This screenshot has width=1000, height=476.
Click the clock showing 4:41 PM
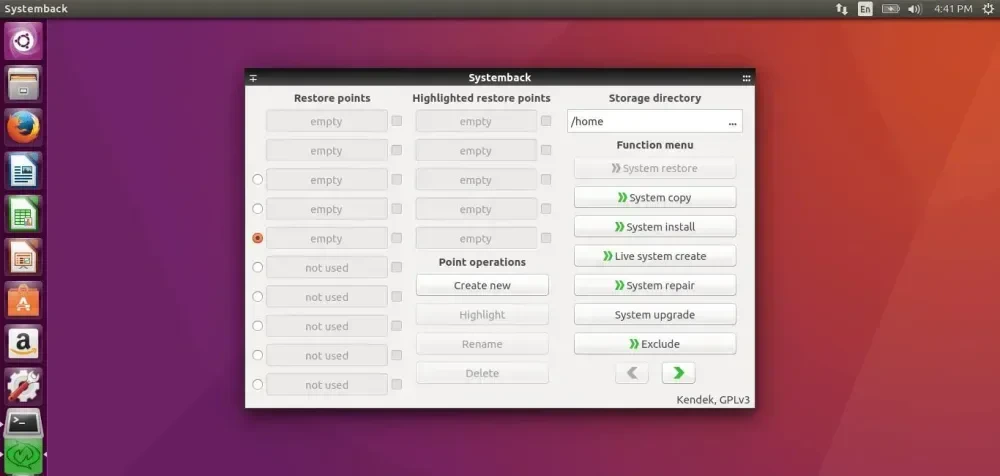(x=953, y=9)
